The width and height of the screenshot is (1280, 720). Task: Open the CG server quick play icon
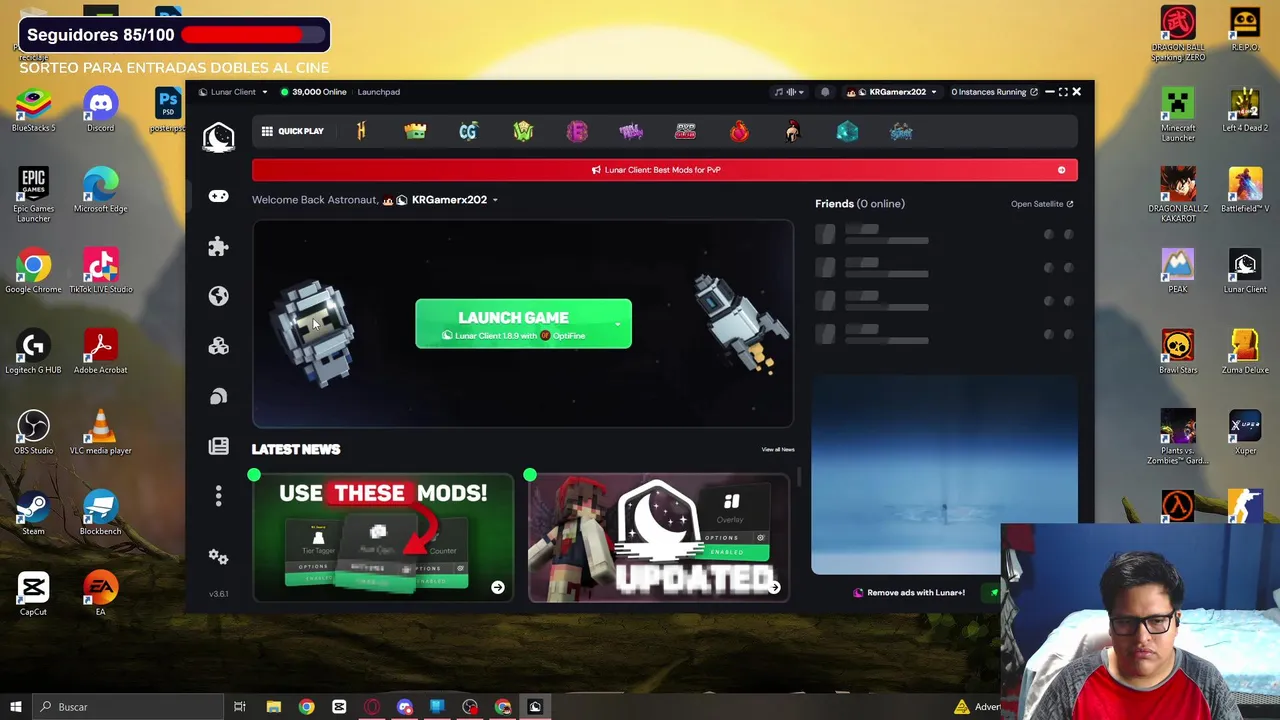[469, 131]
